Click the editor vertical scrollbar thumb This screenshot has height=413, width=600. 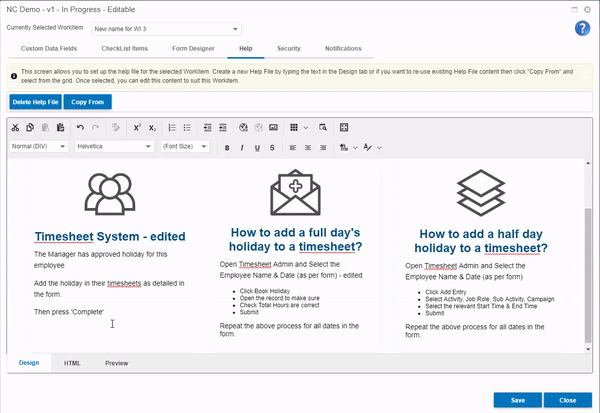588,275
